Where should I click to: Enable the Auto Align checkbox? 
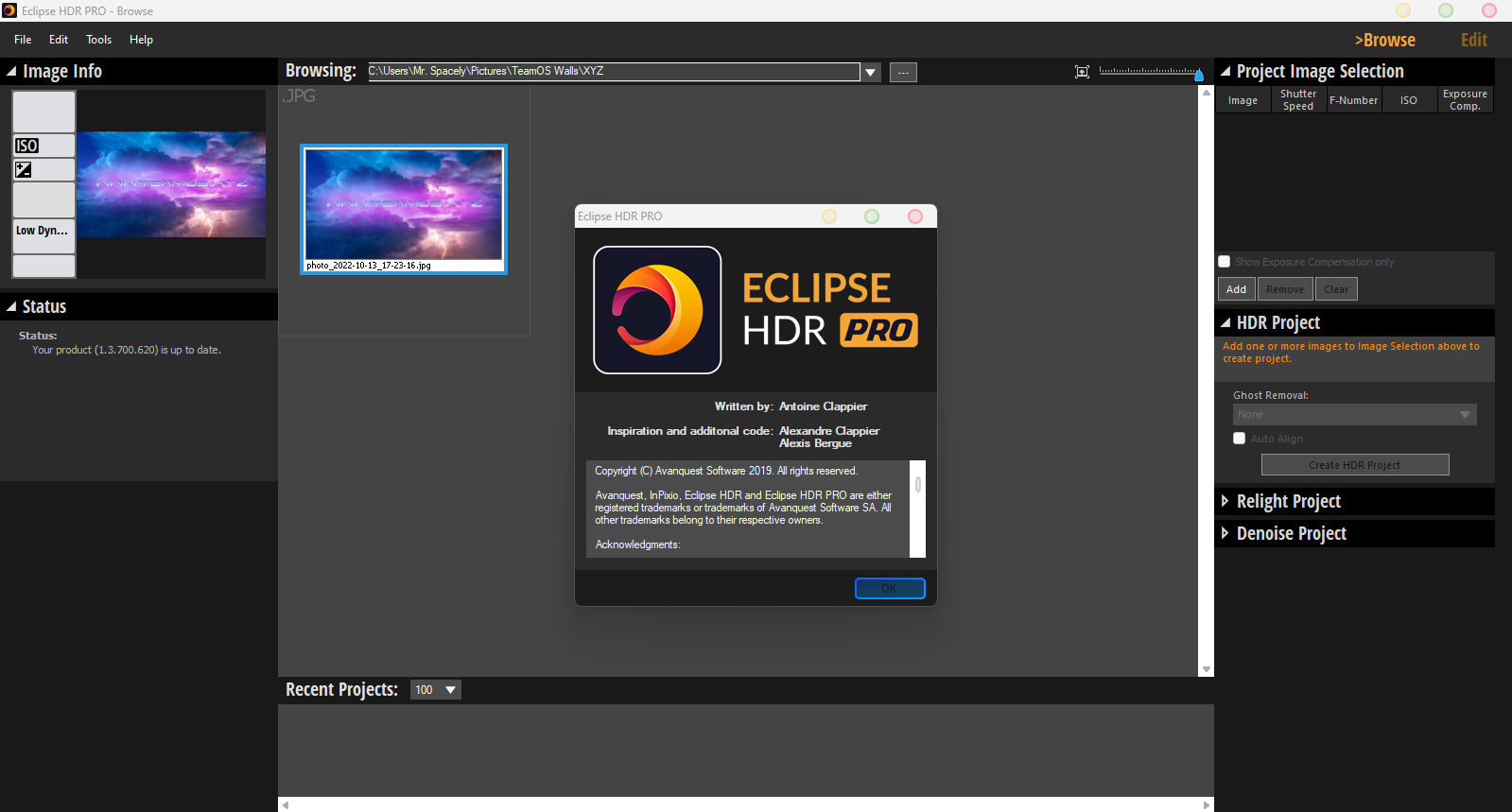pyautogui.click(x=1239, y=439)
